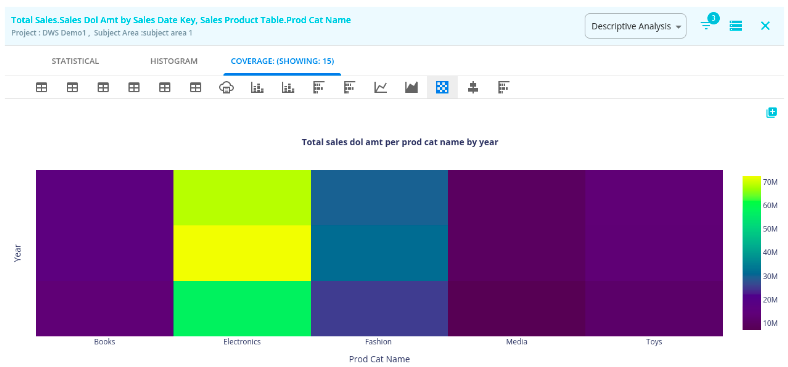Open the filter icon with badge 3

pyautogui.click(x=707, y=25)
